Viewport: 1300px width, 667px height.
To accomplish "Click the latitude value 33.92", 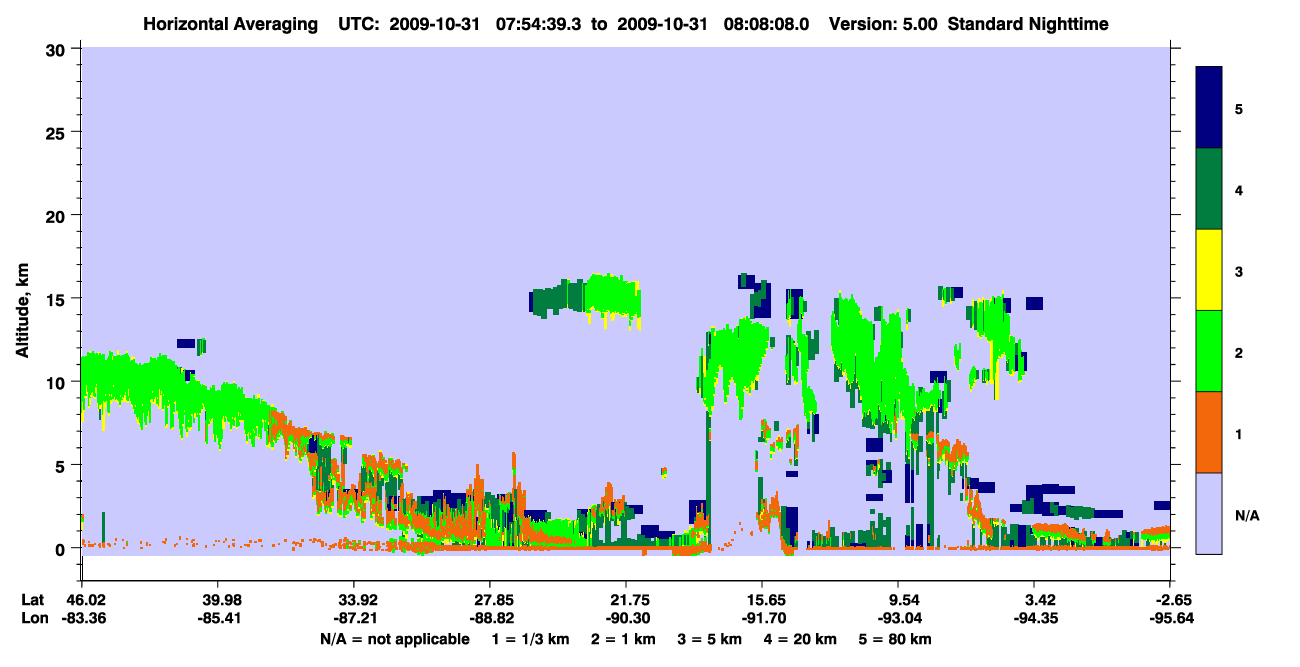I will (353, 600).
